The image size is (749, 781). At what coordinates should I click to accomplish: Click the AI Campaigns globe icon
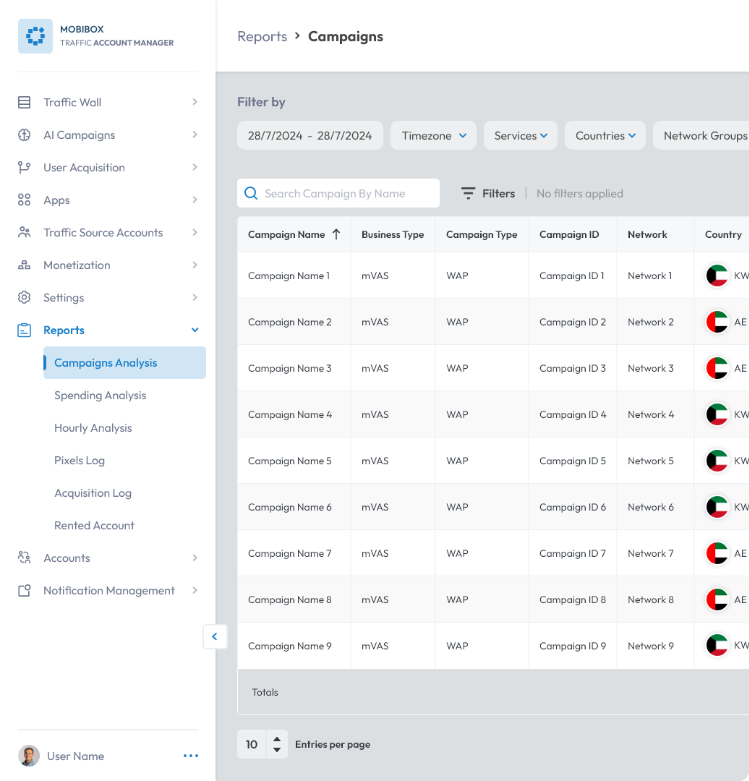click(x=24, y=135)
